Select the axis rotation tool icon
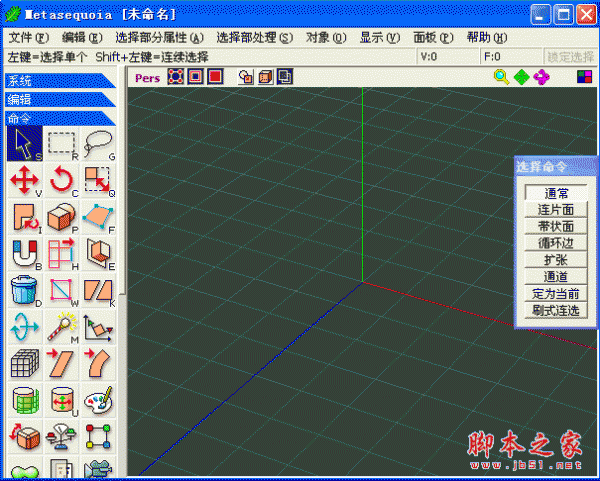 click(24, 327)
